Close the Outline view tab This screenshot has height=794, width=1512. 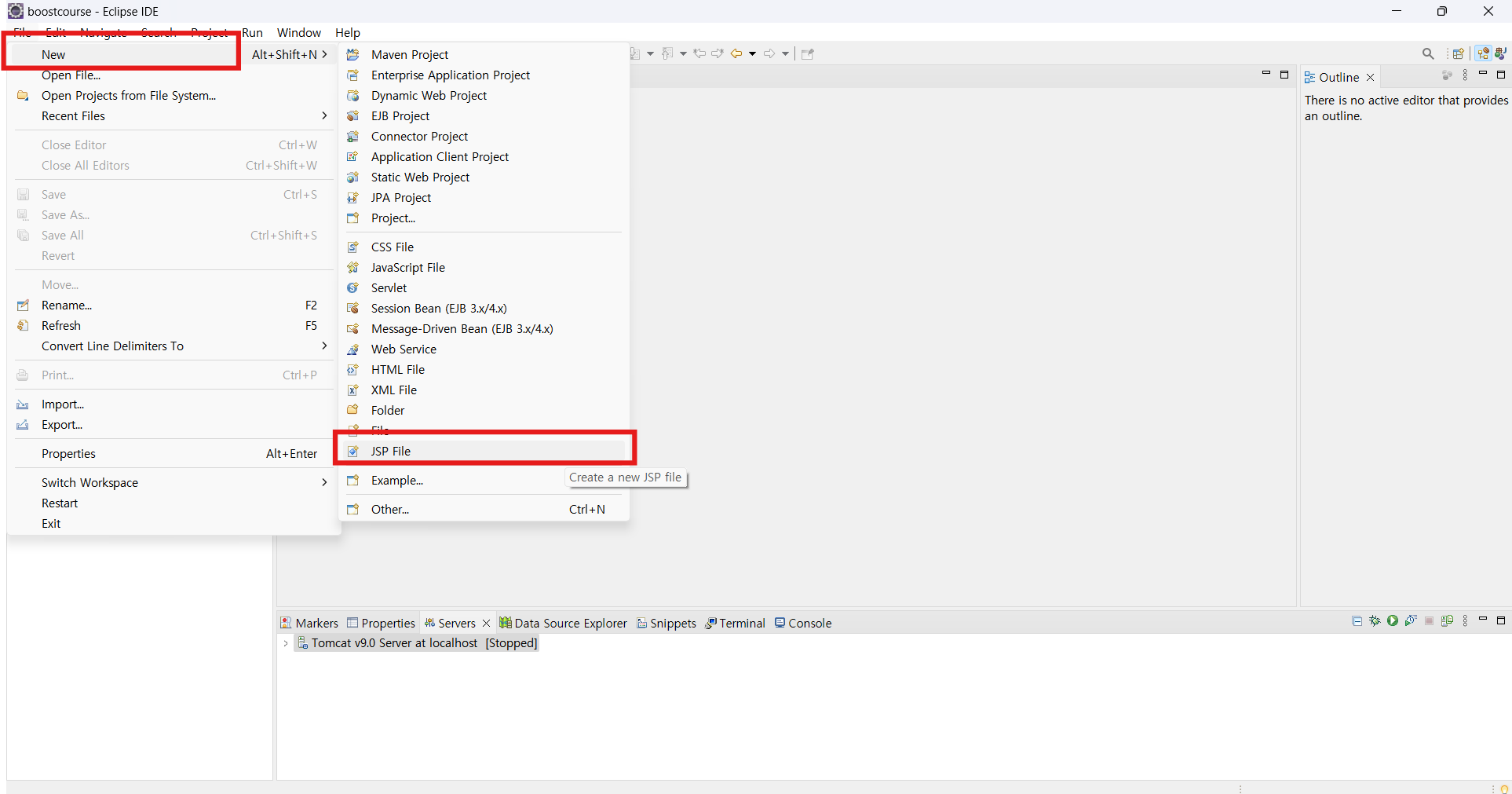(1370, 77)
